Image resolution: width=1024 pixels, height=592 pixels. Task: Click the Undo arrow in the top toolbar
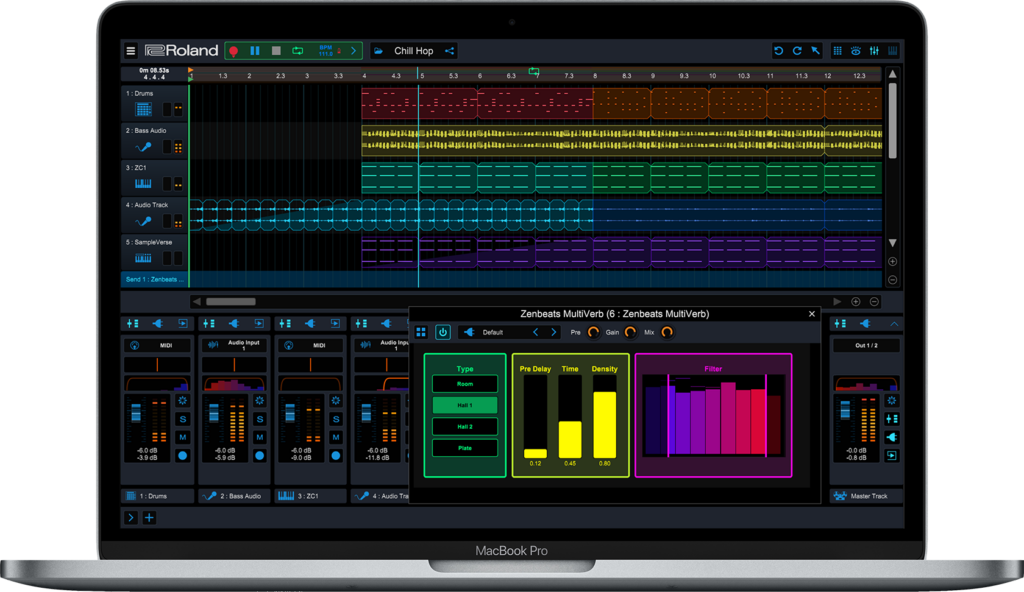[778, 51]
